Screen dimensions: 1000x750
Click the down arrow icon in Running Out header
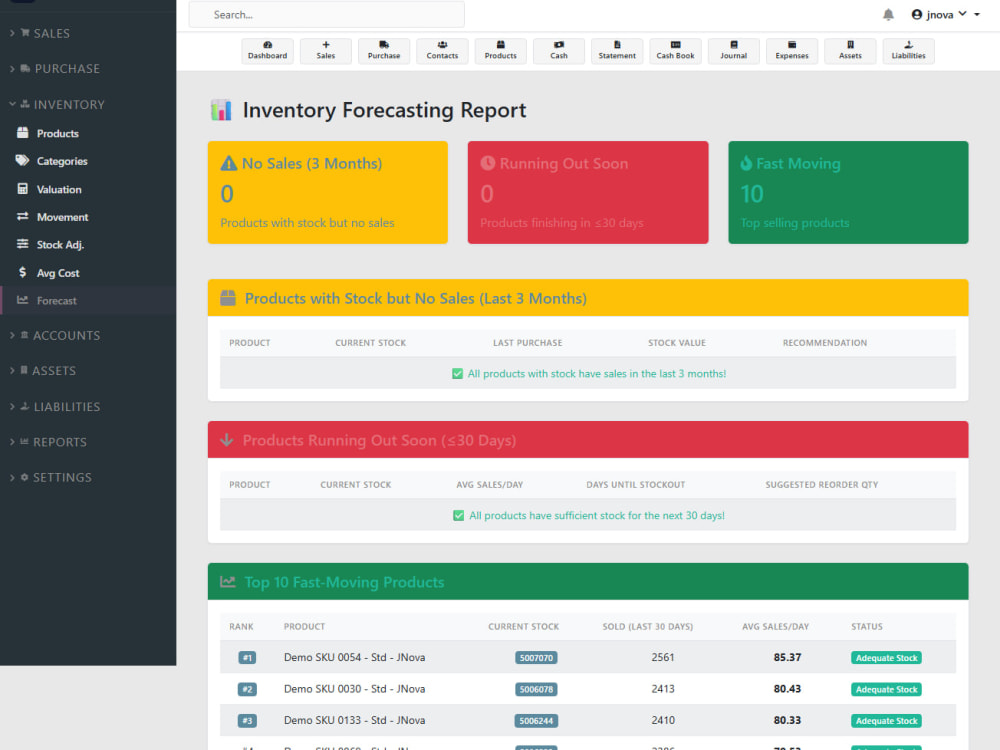click(226, 440)
